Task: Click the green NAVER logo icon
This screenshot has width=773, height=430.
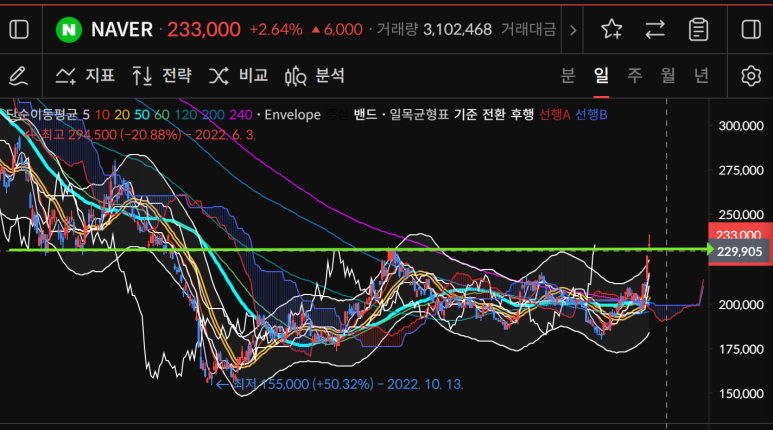Action: (x=69, y=30)
